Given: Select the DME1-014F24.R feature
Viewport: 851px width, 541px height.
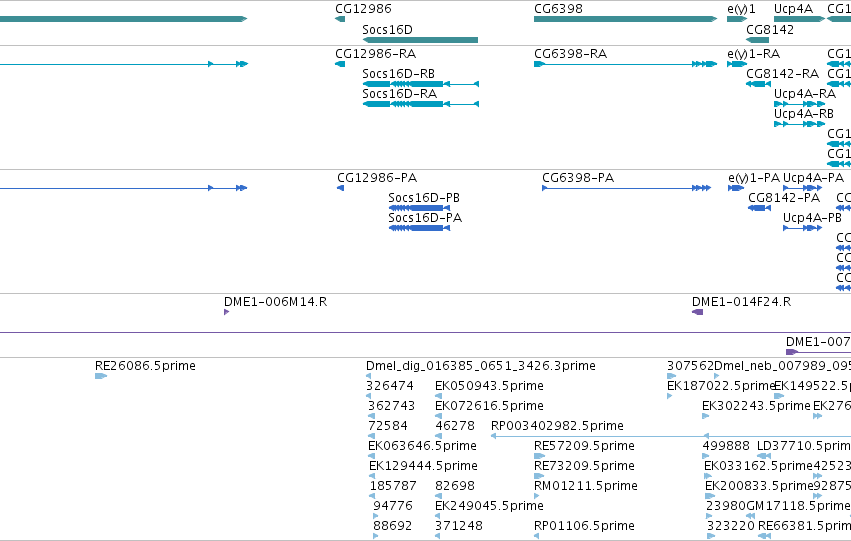Looking at the screenshot, I should [697, 311].
